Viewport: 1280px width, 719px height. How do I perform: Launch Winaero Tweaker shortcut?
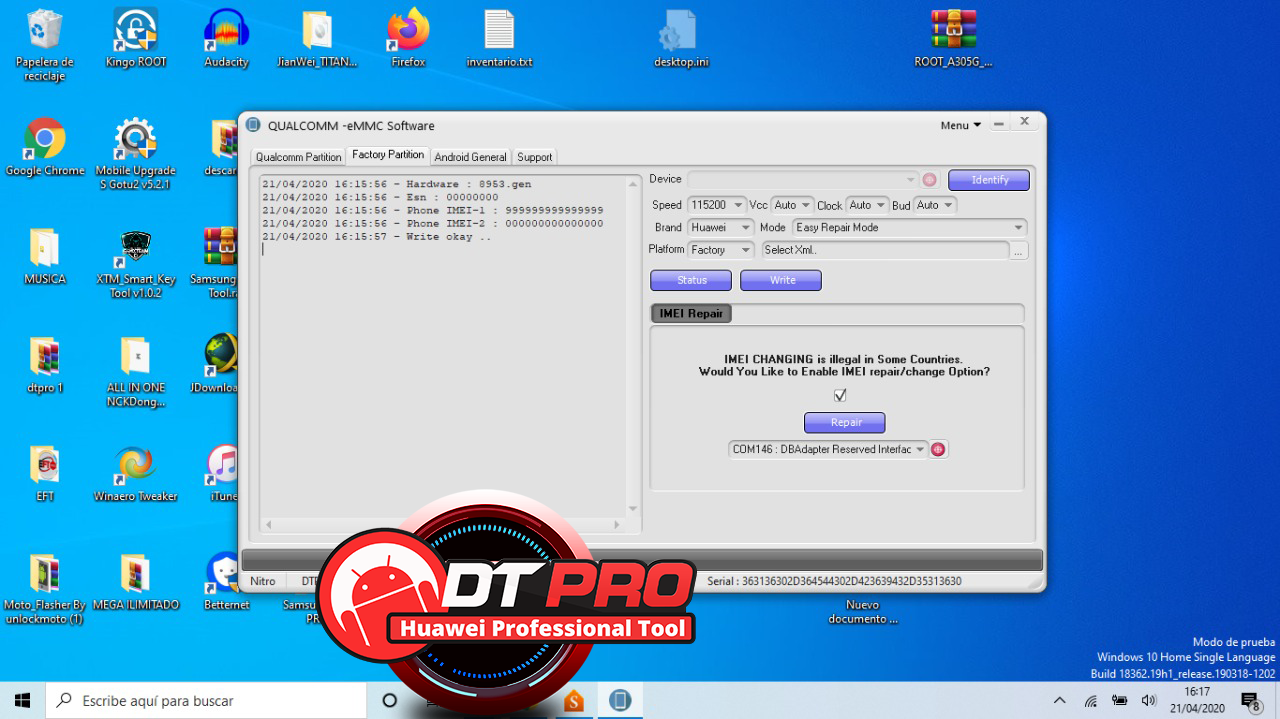coord(136,473)
